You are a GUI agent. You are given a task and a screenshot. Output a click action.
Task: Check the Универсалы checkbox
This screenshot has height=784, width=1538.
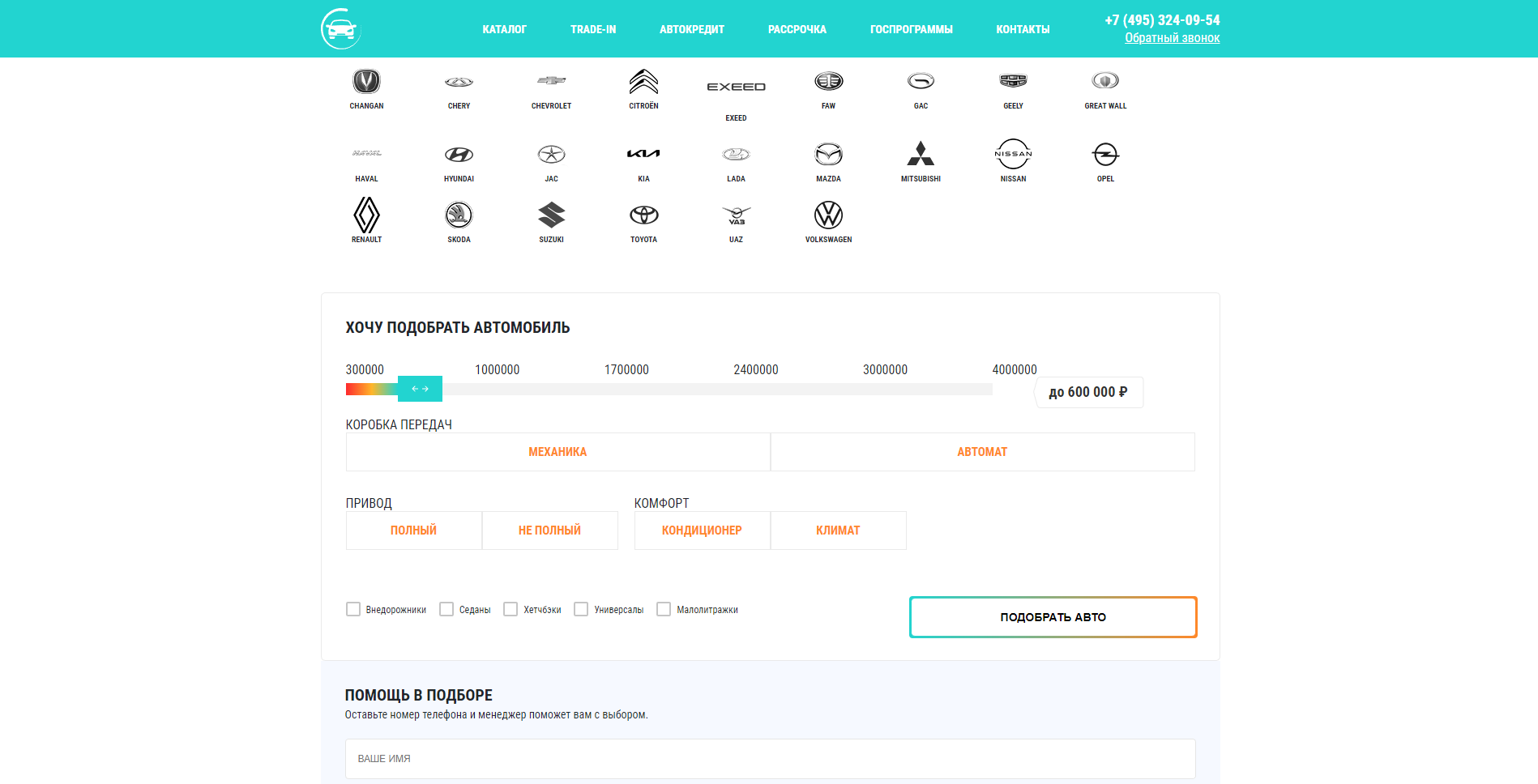(581, 609)
